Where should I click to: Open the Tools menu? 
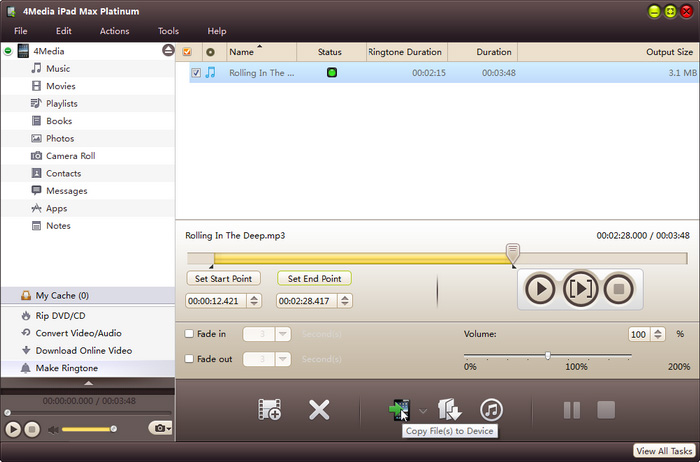168,31
